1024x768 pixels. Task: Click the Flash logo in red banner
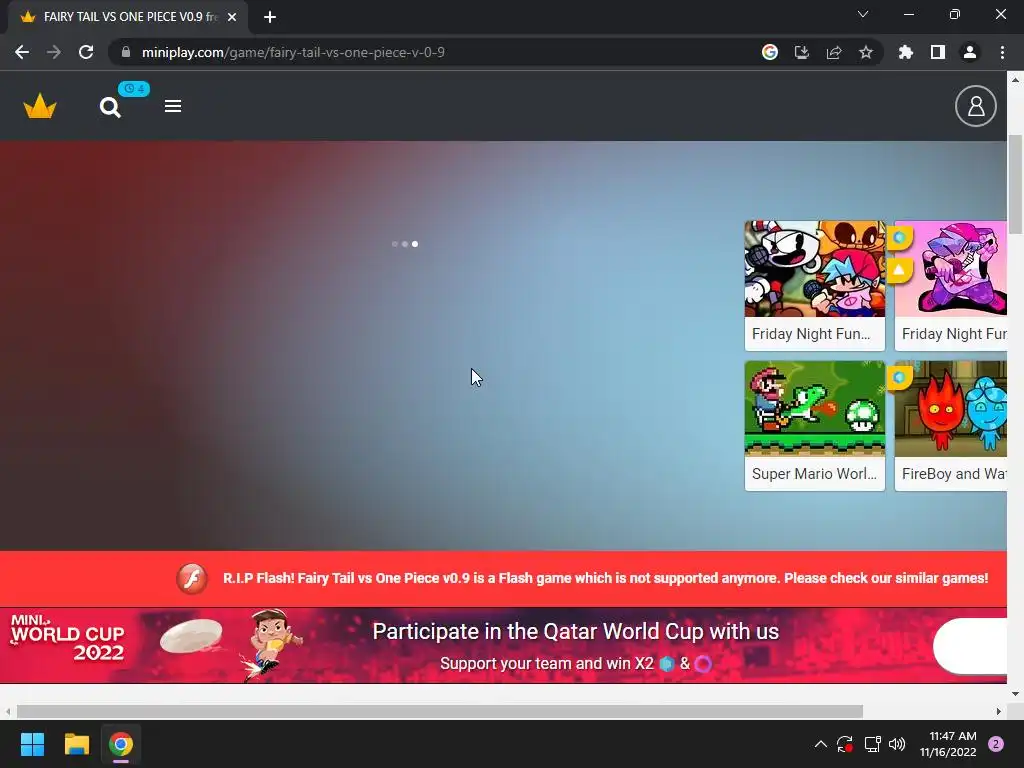coord(191,579)
